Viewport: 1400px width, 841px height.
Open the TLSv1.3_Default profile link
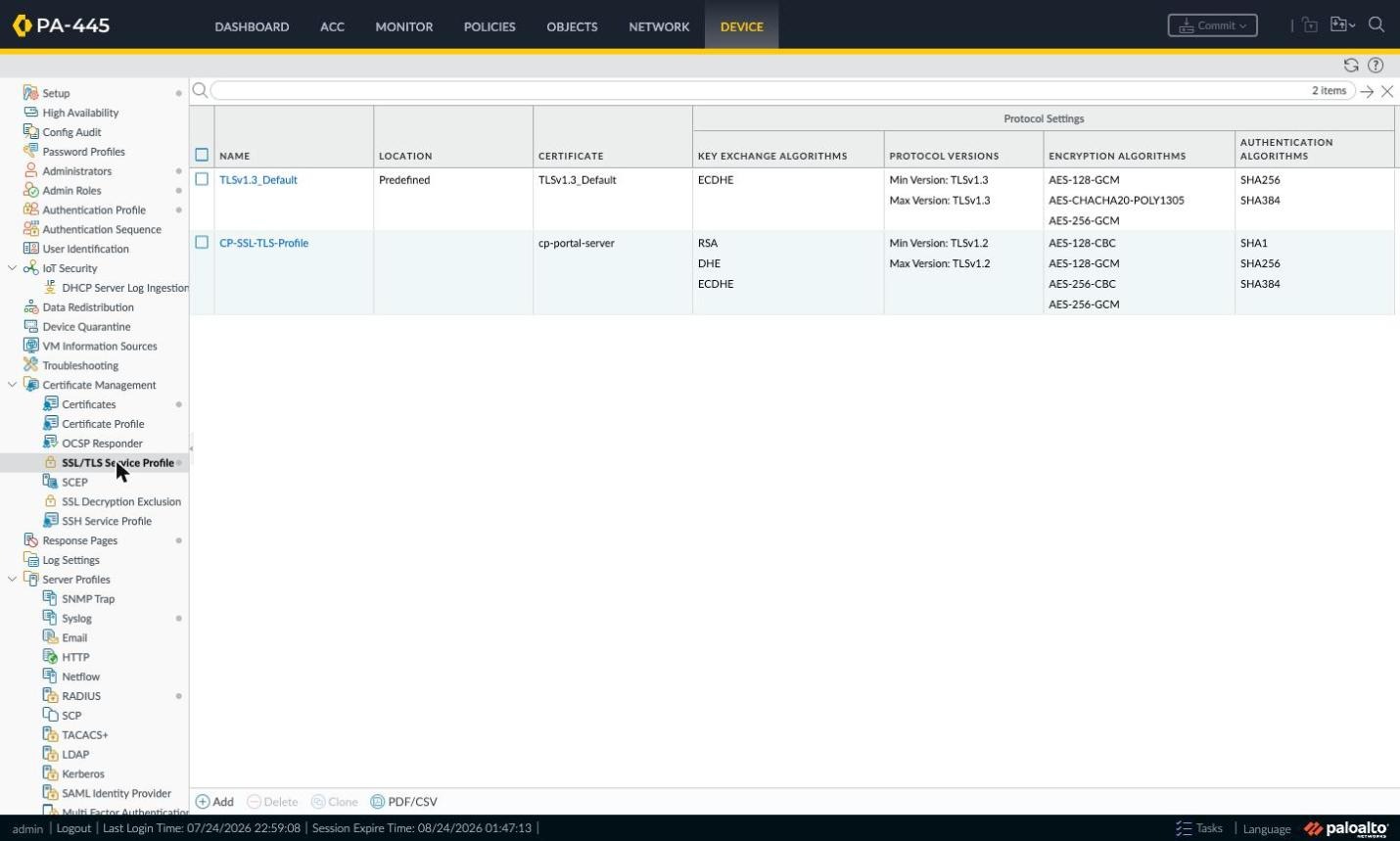[x=258, y=180]
